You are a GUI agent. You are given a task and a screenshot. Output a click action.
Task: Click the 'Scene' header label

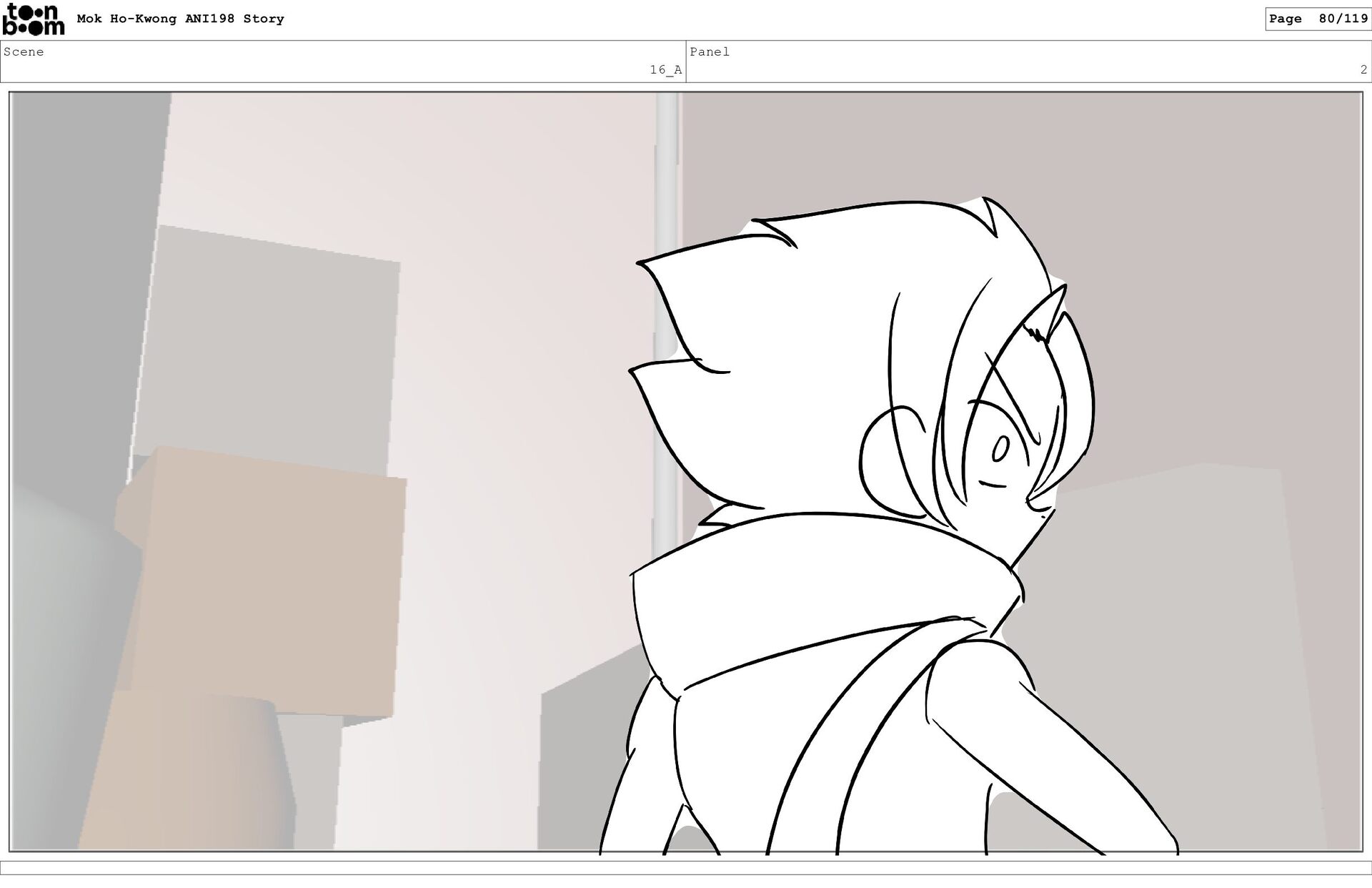click(x=24, y=52)
